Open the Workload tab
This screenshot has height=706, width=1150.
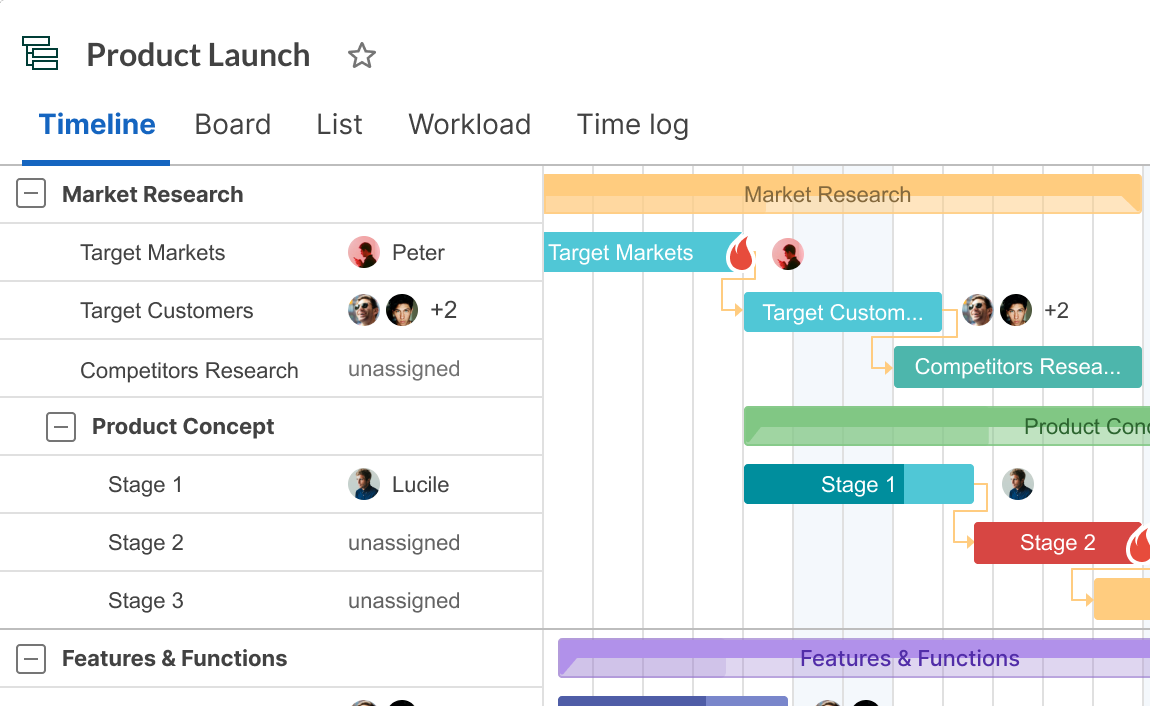tap(469, 125)
